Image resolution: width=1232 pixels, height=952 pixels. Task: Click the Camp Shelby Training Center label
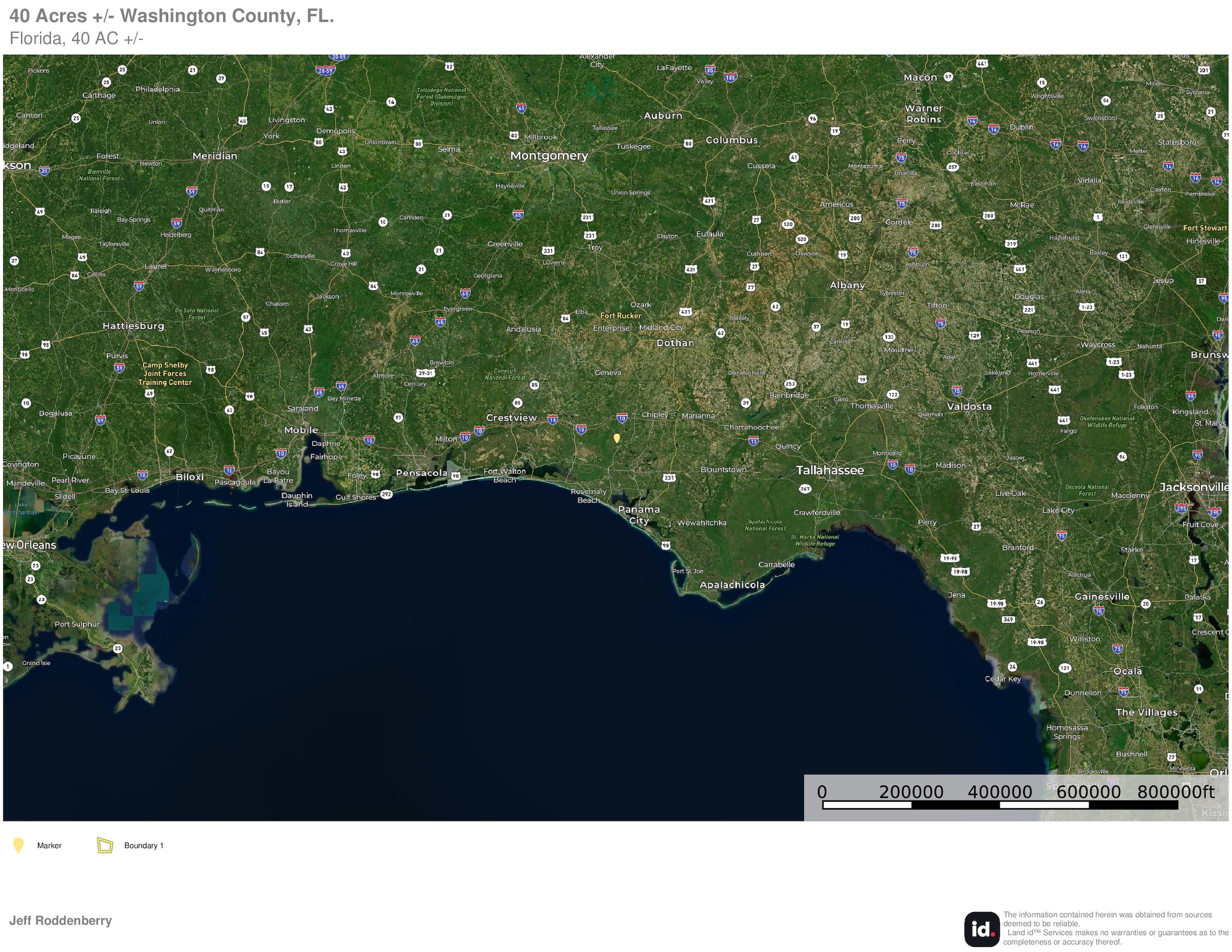pos(165,373)
